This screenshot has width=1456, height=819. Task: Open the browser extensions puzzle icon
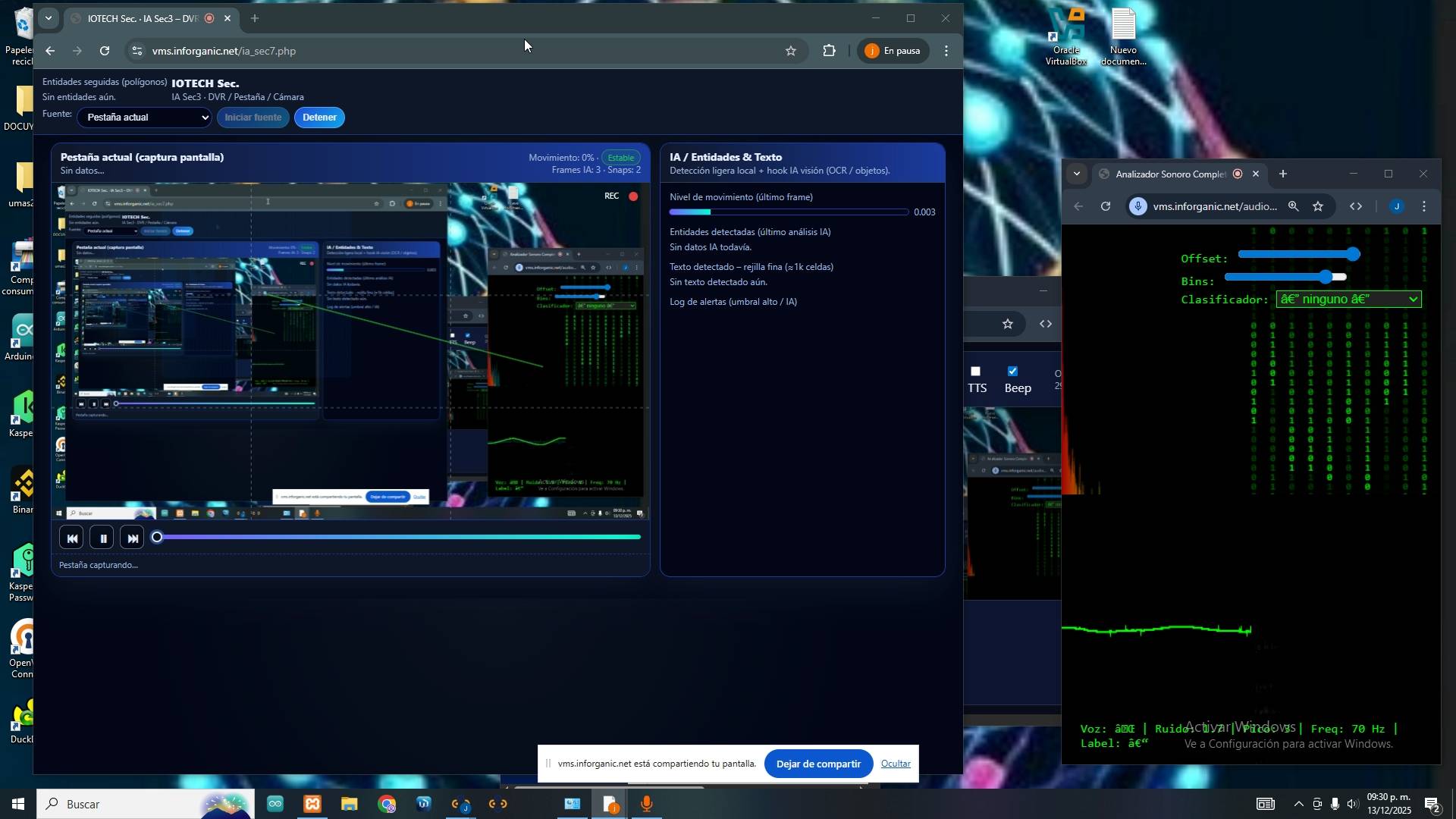click(830, 51)
